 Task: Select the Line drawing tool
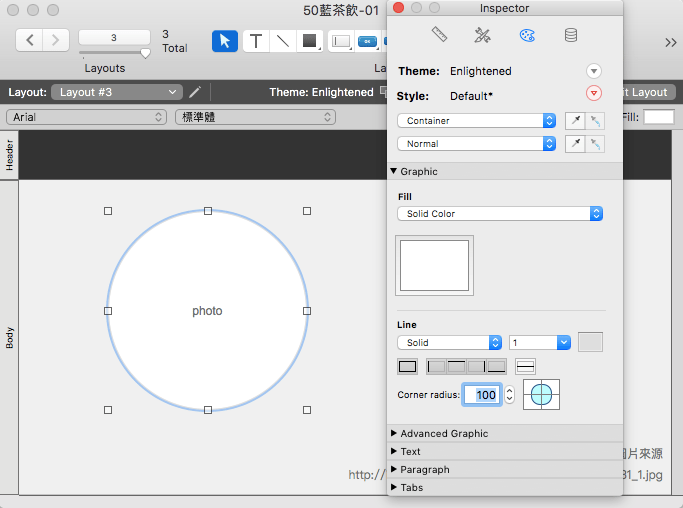point(283,41)
